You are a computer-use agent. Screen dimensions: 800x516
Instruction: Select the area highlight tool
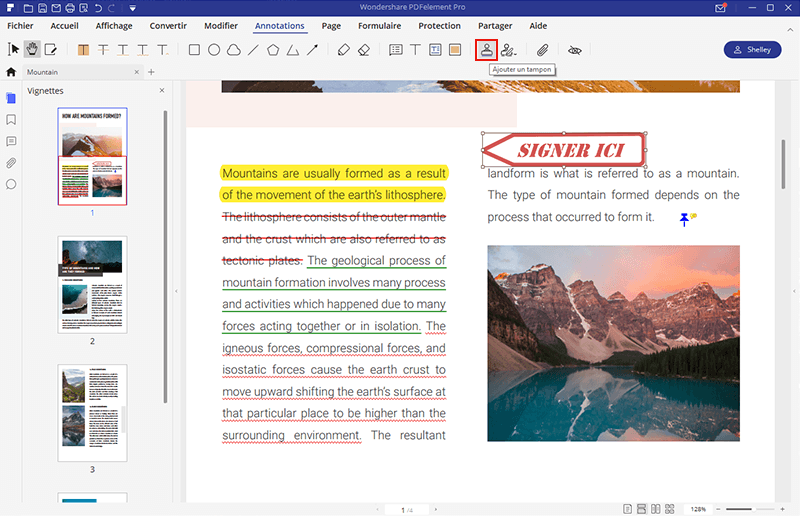tap(455, 50)
